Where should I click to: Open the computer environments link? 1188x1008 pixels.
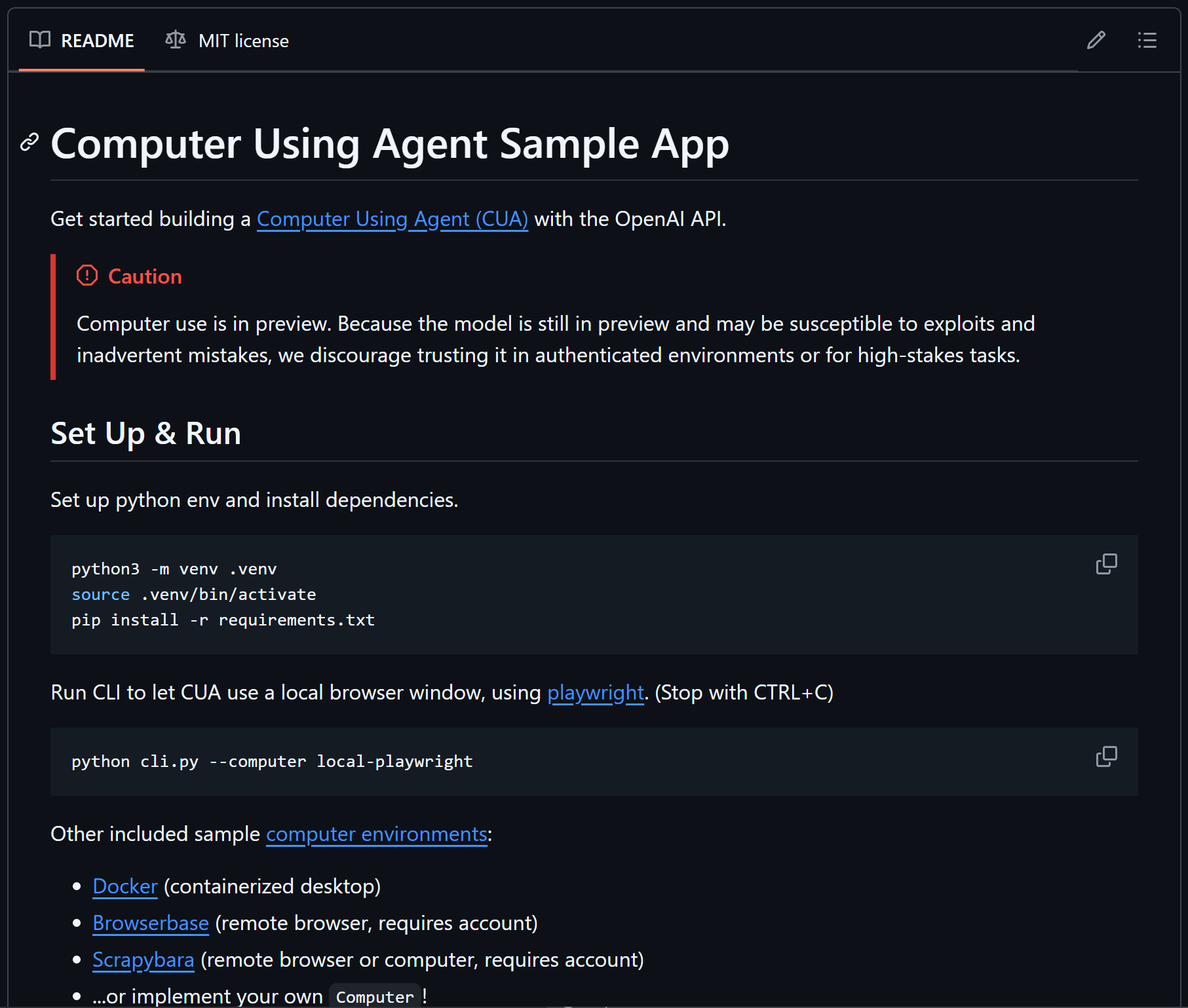[x=377, y=834]
